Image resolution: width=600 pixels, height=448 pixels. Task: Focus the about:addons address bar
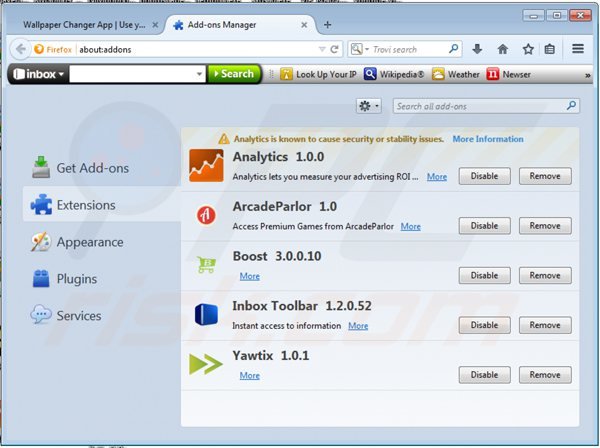[197, 49]
